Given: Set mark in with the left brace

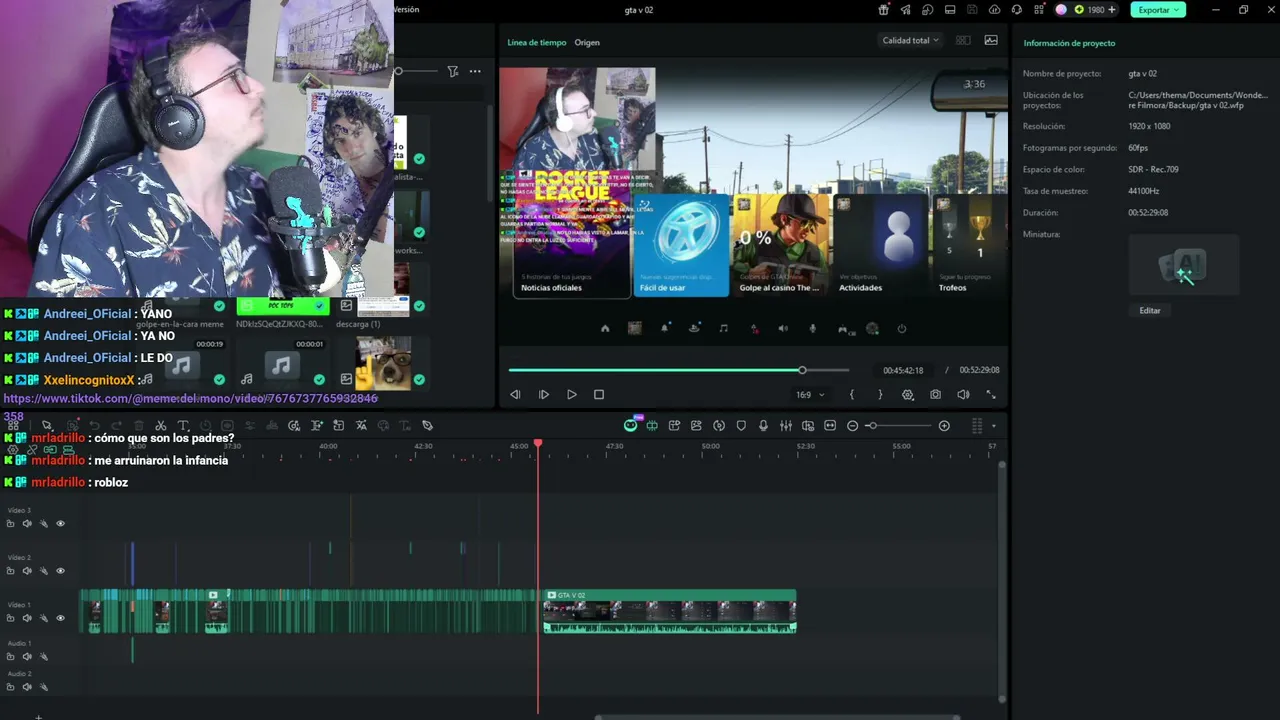Looking at the screenshot, I should (x=852, y=395).
